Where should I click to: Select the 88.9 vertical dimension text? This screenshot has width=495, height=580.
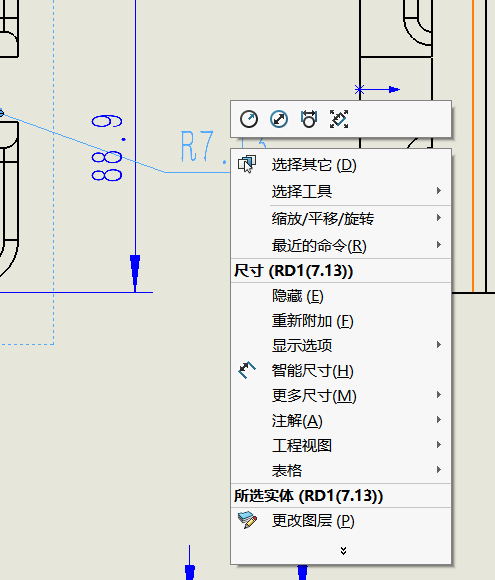[x=107, y=148]
